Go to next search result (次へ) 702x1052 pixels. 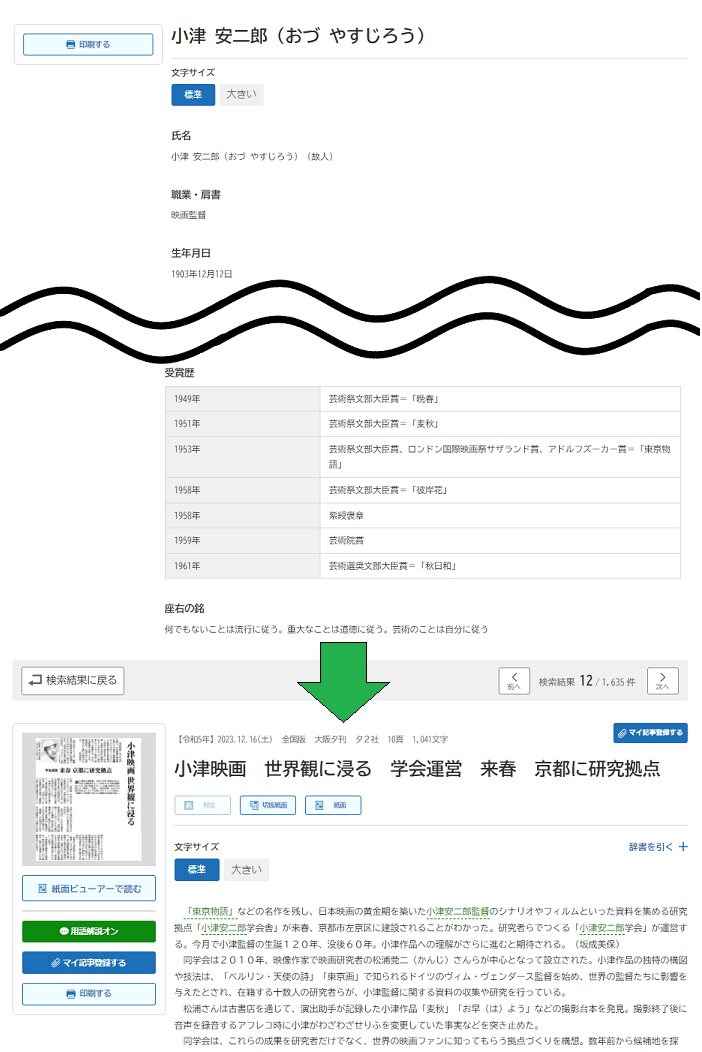[662, 681]
